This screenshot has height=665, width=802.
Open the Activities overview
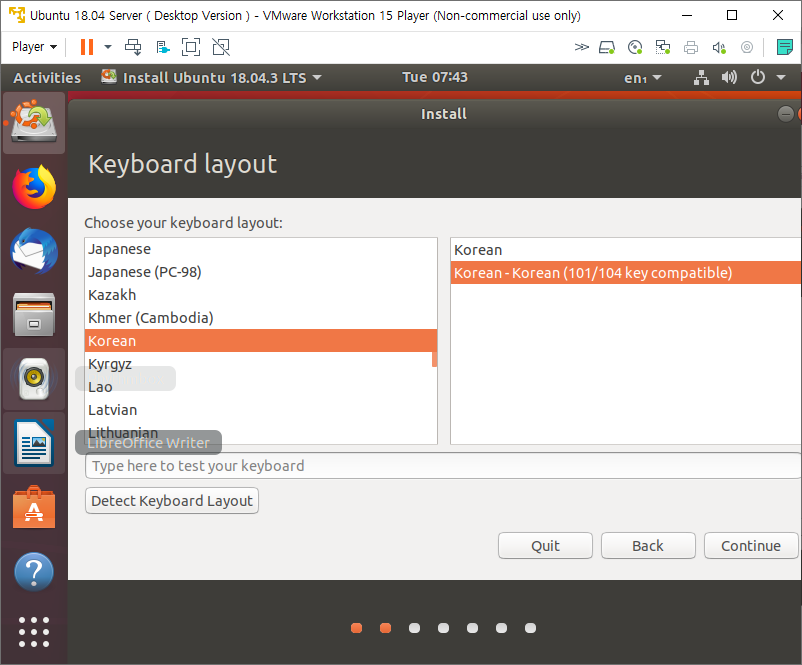pyautogui.click(x=47, y=78)
